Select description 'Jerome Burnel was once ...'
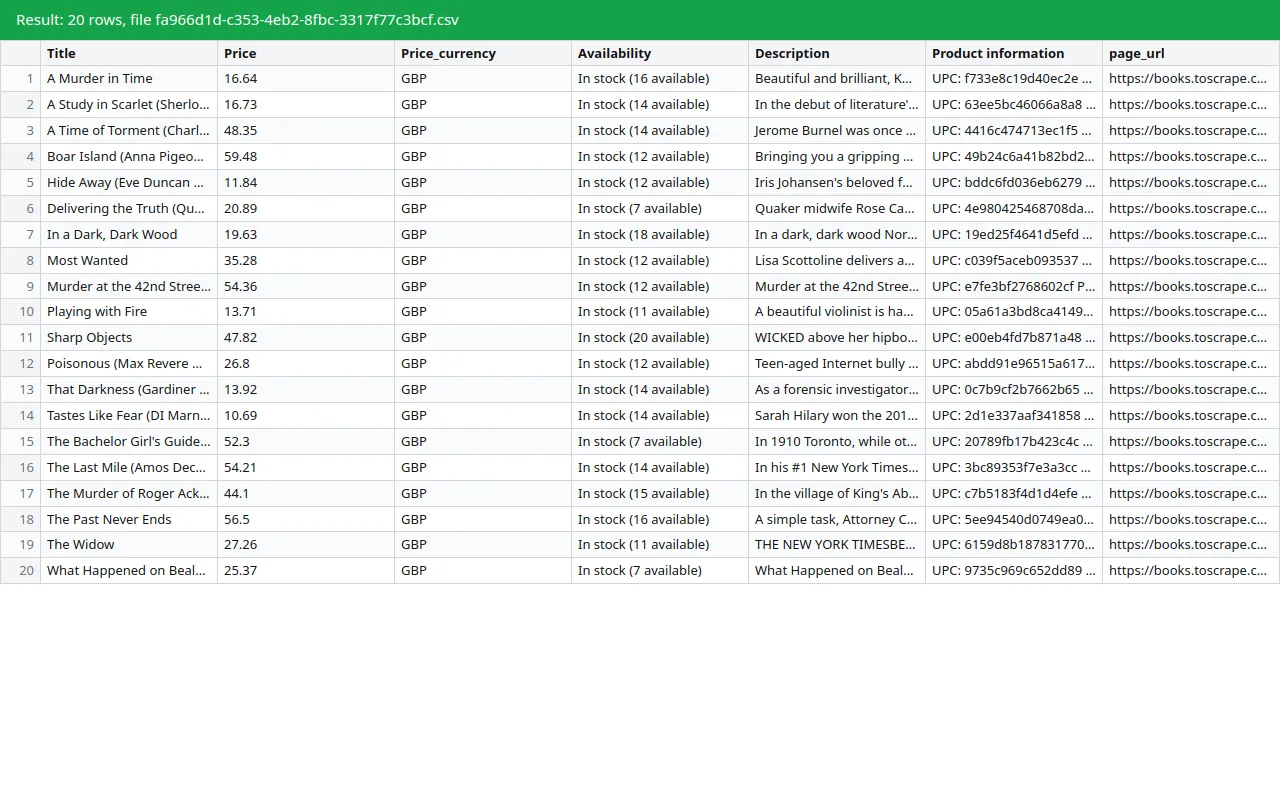The image size is (1280, 800). coord(837,131)
